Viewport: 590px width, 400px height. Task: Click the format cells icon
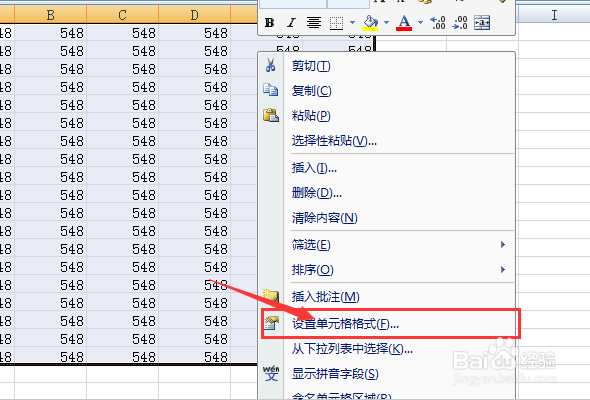tap(271, 323)
